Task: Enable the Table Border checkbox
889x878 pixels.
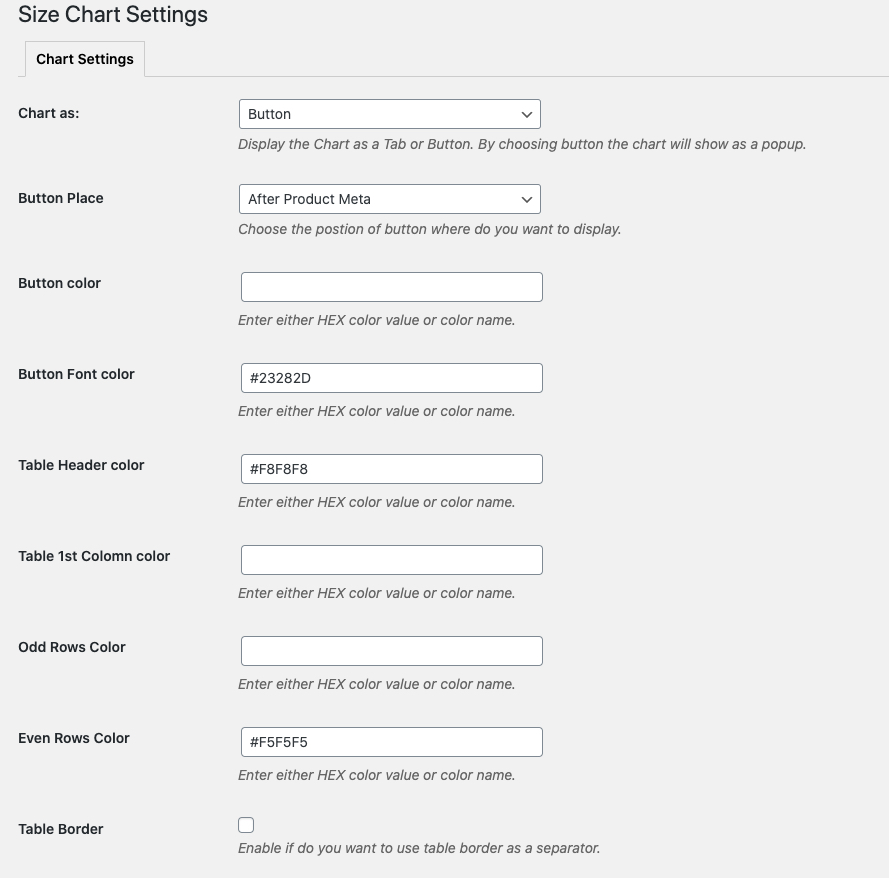Action: [246, 825]
